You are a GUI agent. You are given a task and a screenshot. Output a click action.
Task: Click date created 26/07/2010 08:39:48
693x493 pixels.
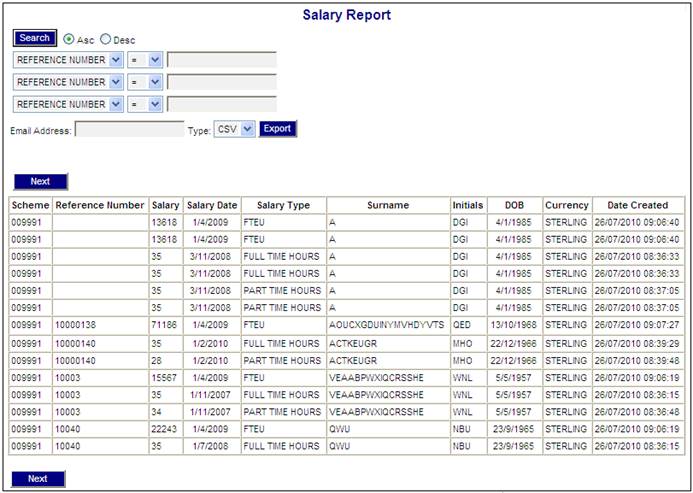(x=638, y=361)
